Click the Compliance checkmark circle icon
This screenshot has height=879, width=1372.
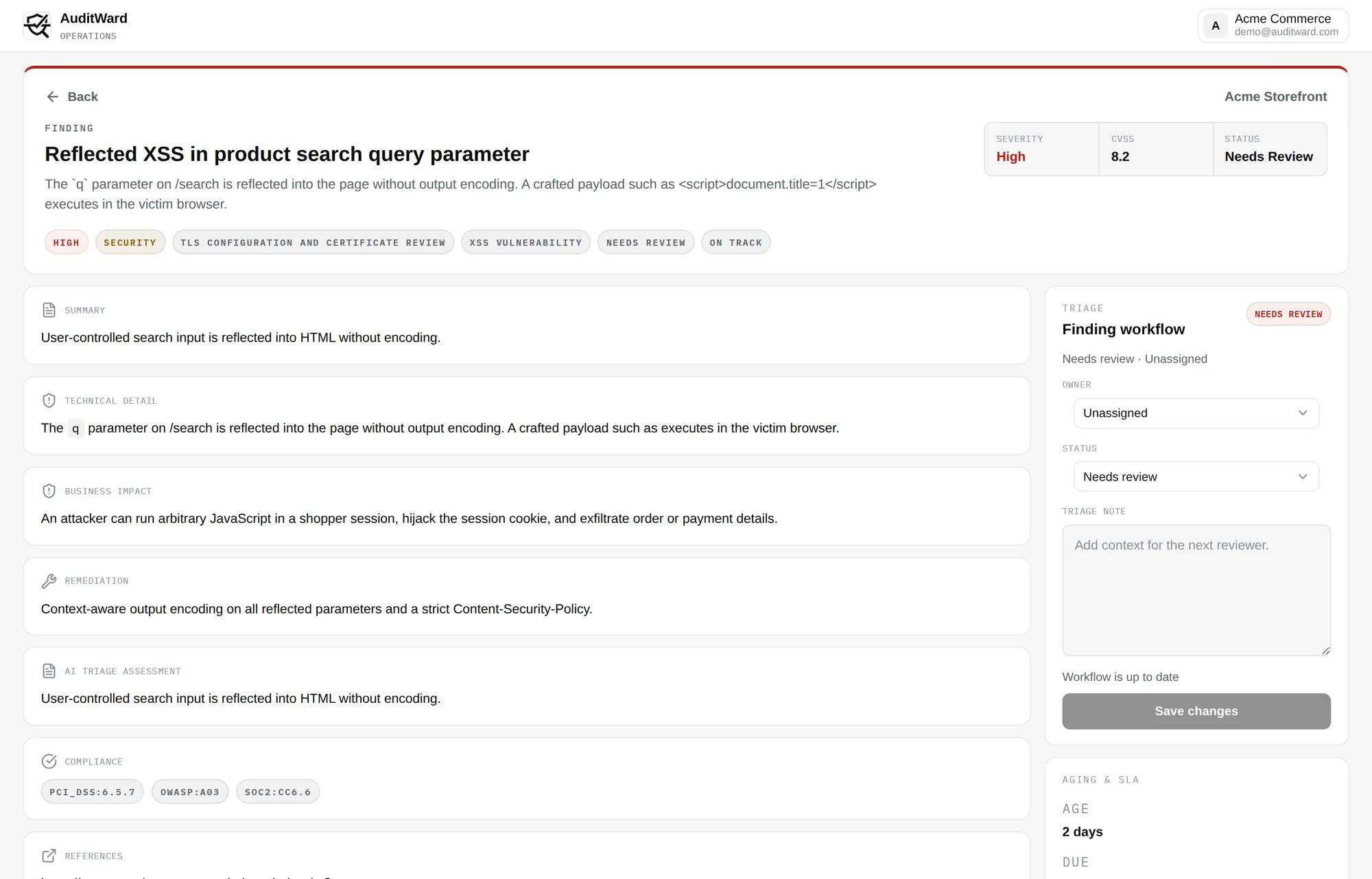49,761
